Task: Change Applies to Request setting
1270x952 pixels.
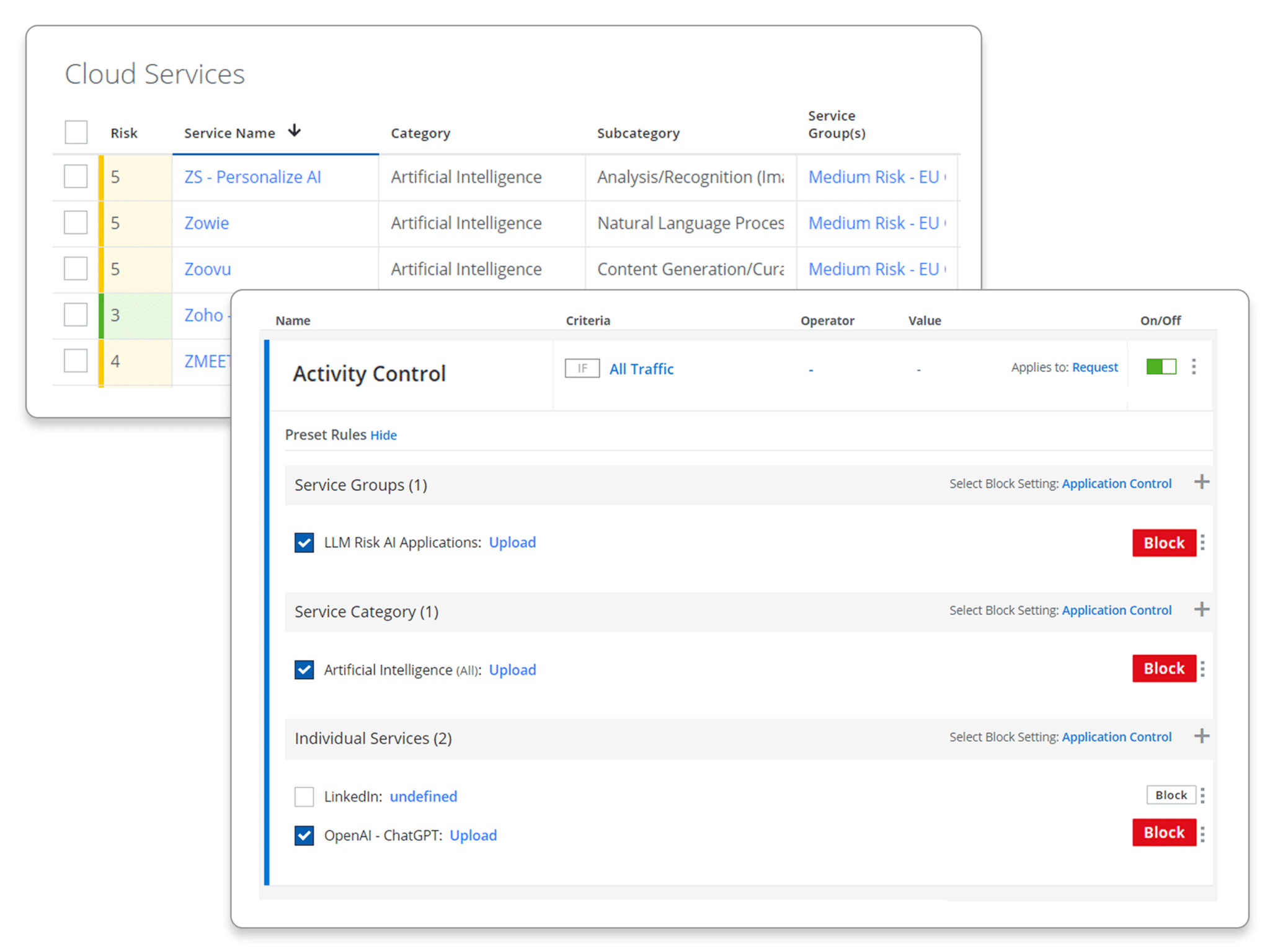Action: [1095, 368]
